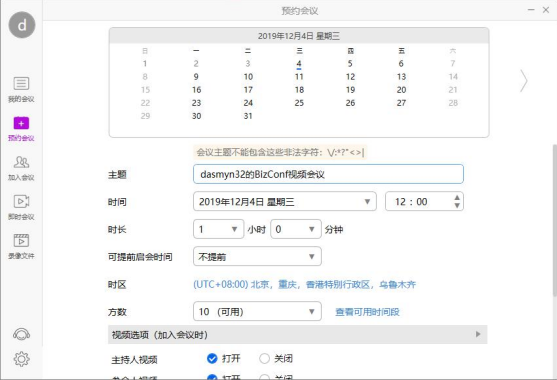This screenshot has width=557, height=380.
Task: Select December 19 in the calendar
Action: [350, 90]
